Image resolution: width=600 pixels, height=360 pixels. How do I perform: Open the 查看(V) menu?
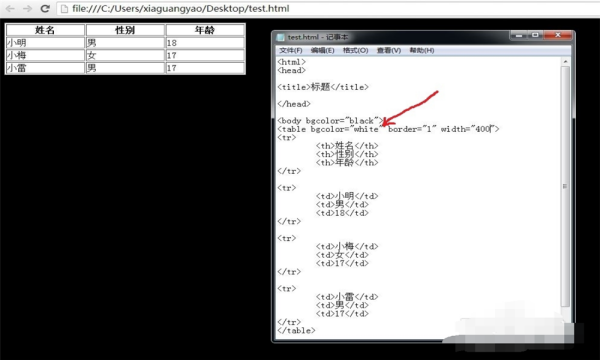[389, 50]
